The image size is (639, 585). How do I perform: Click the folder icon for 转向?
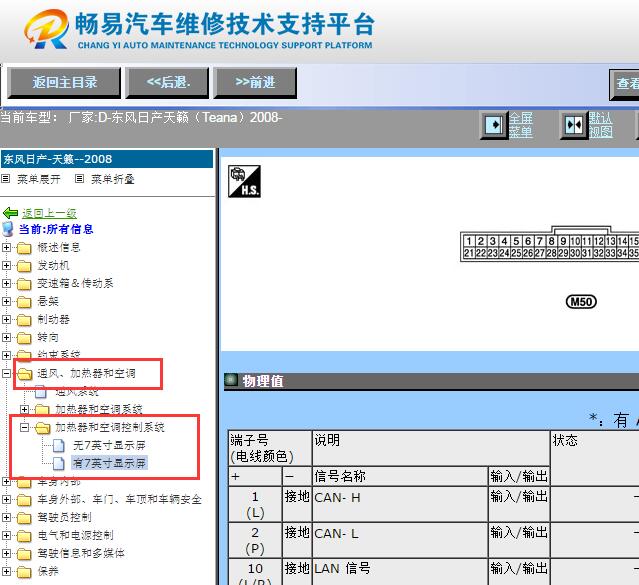tap(24, 338)
